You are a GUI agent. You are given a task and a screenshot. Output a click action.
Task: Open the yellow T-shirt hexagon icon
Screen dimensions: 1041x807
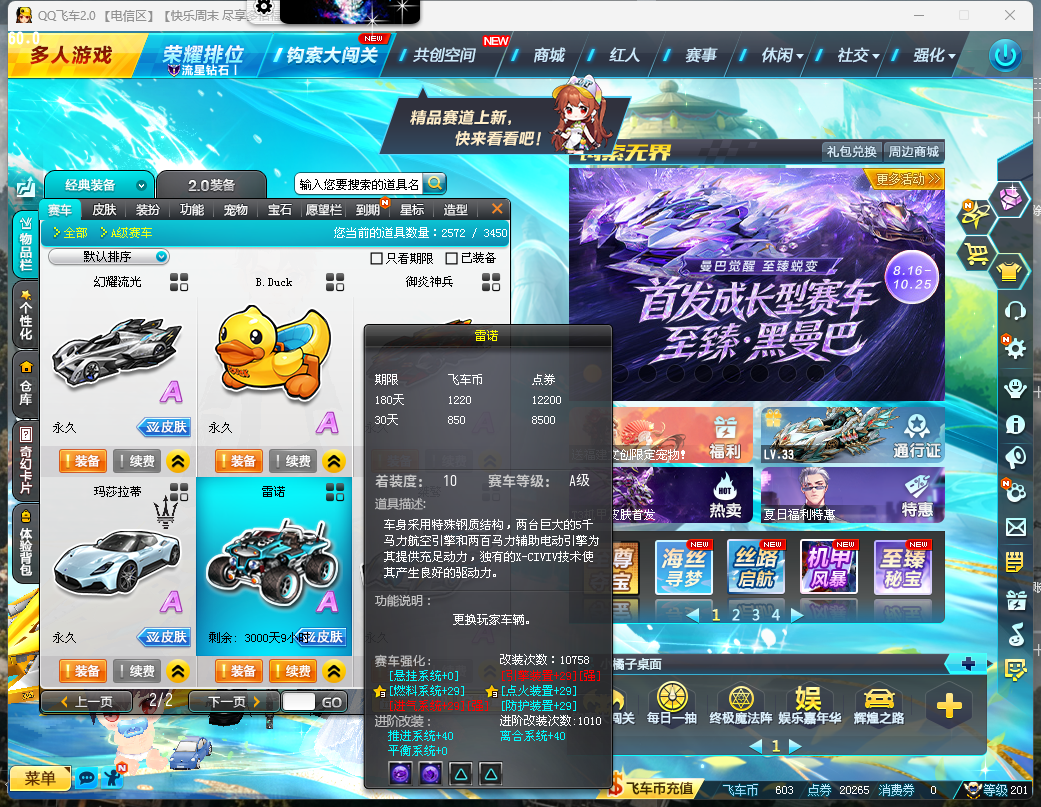pyautogui.click(x=1008, y=271)
